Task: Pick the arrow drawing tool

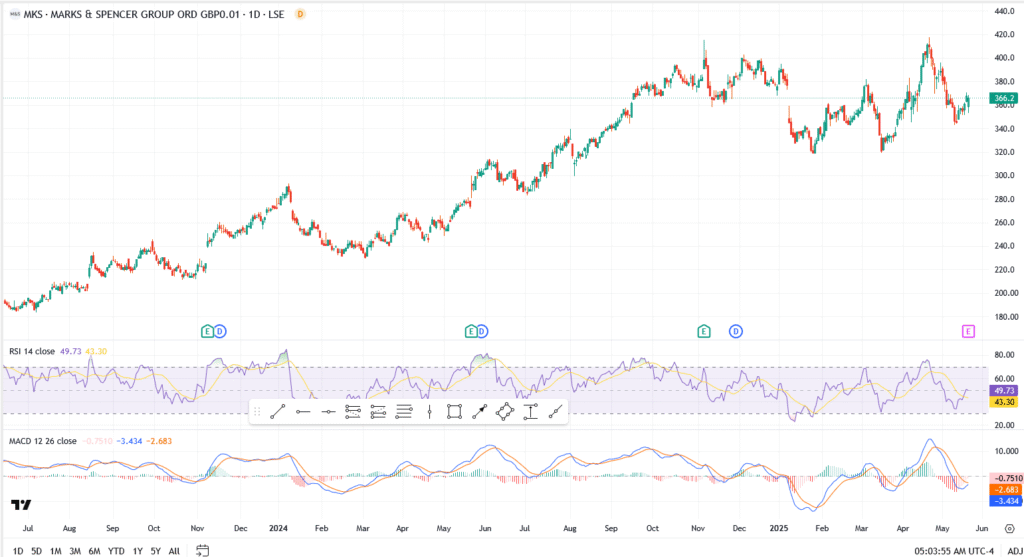Action: pos(479,411)
